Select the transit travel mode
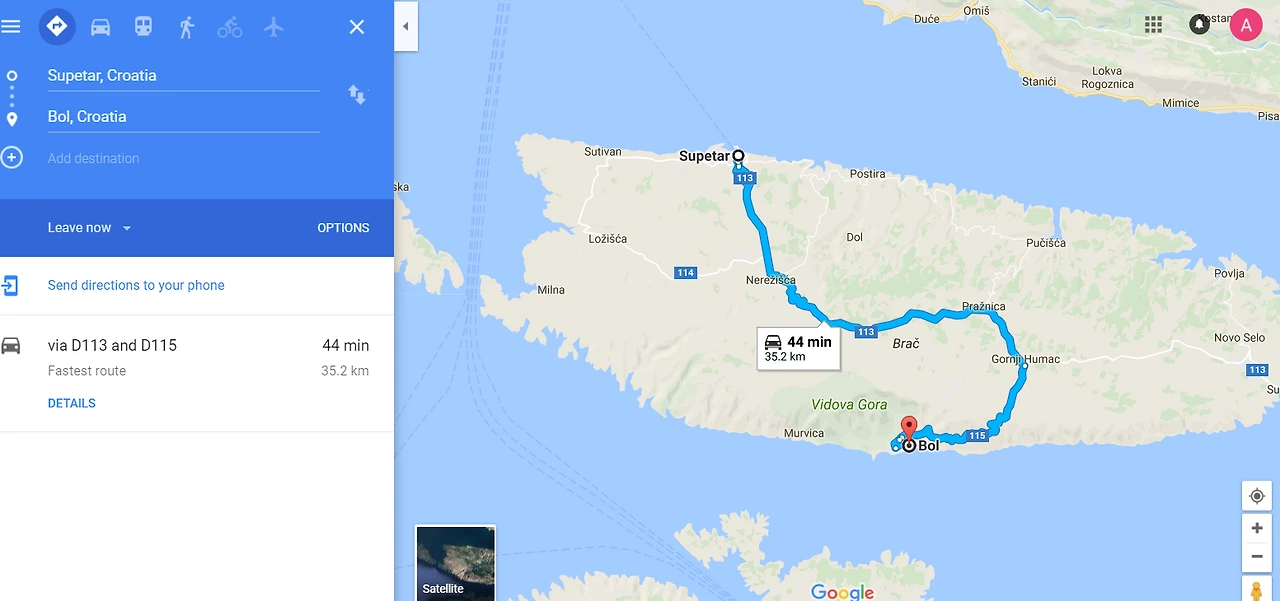The image size is (1280, 601). pos(143,27)
